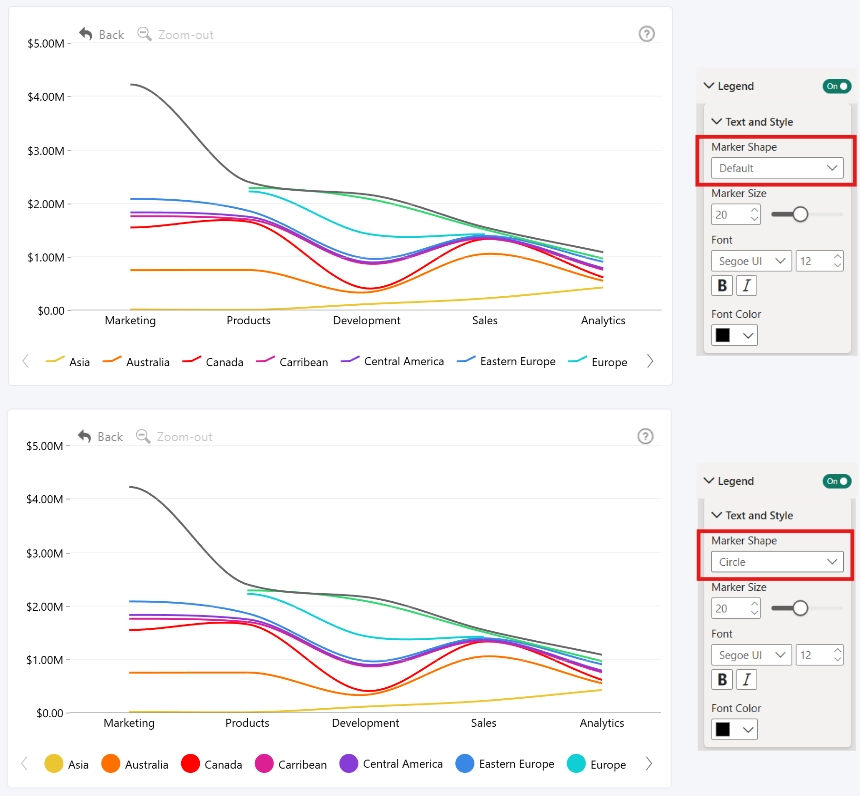Click the purple Central America circle marker

[349, 764]
